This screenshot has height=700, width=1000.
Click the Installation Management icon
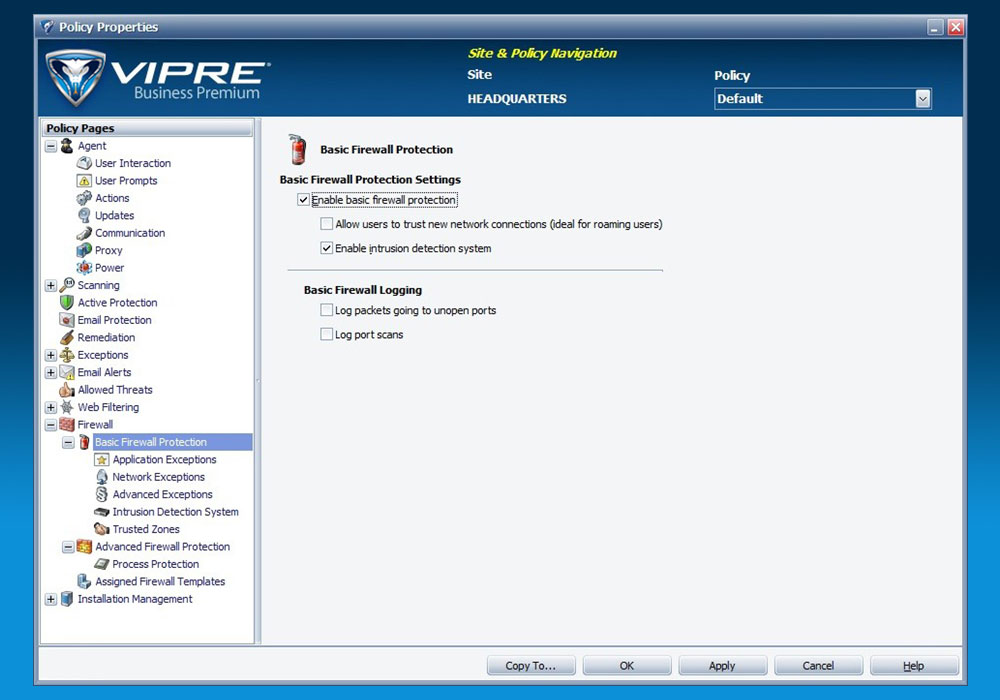pyautogui.click(x=67, y=599)
